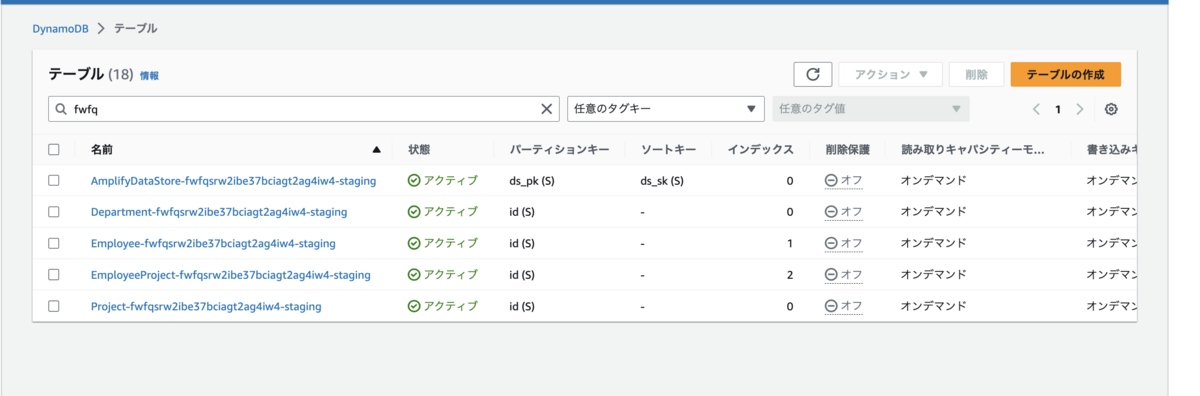Click テーブルの作成 button
Screen dimensions: 1200x396
tap(1065, 74)
